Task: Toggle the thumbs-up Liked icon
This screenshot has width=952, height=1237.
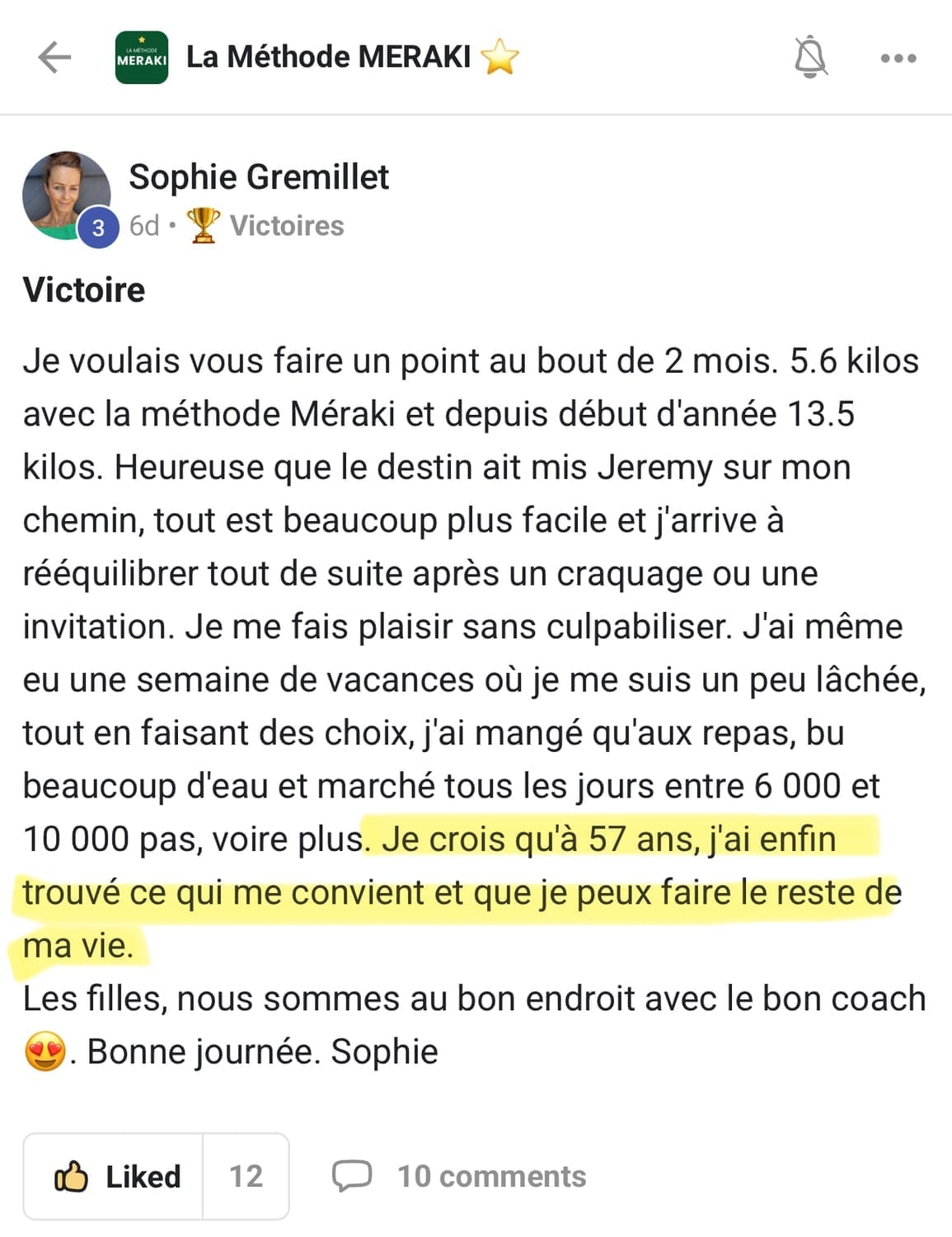Action: tap(72, 1176)
